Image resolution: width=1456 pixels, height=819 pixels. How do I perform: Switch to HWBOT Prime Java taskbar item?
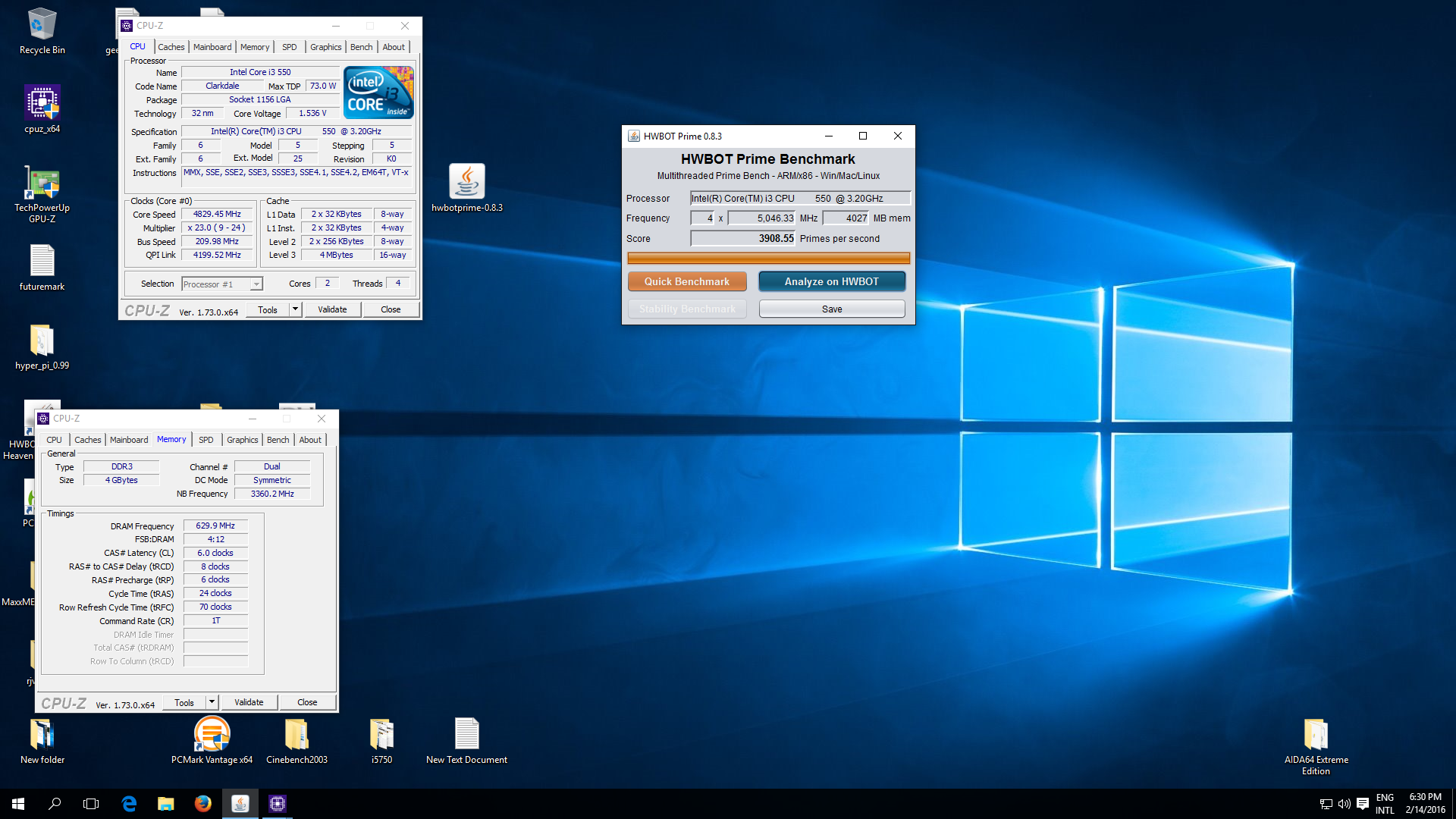(240, 804)
